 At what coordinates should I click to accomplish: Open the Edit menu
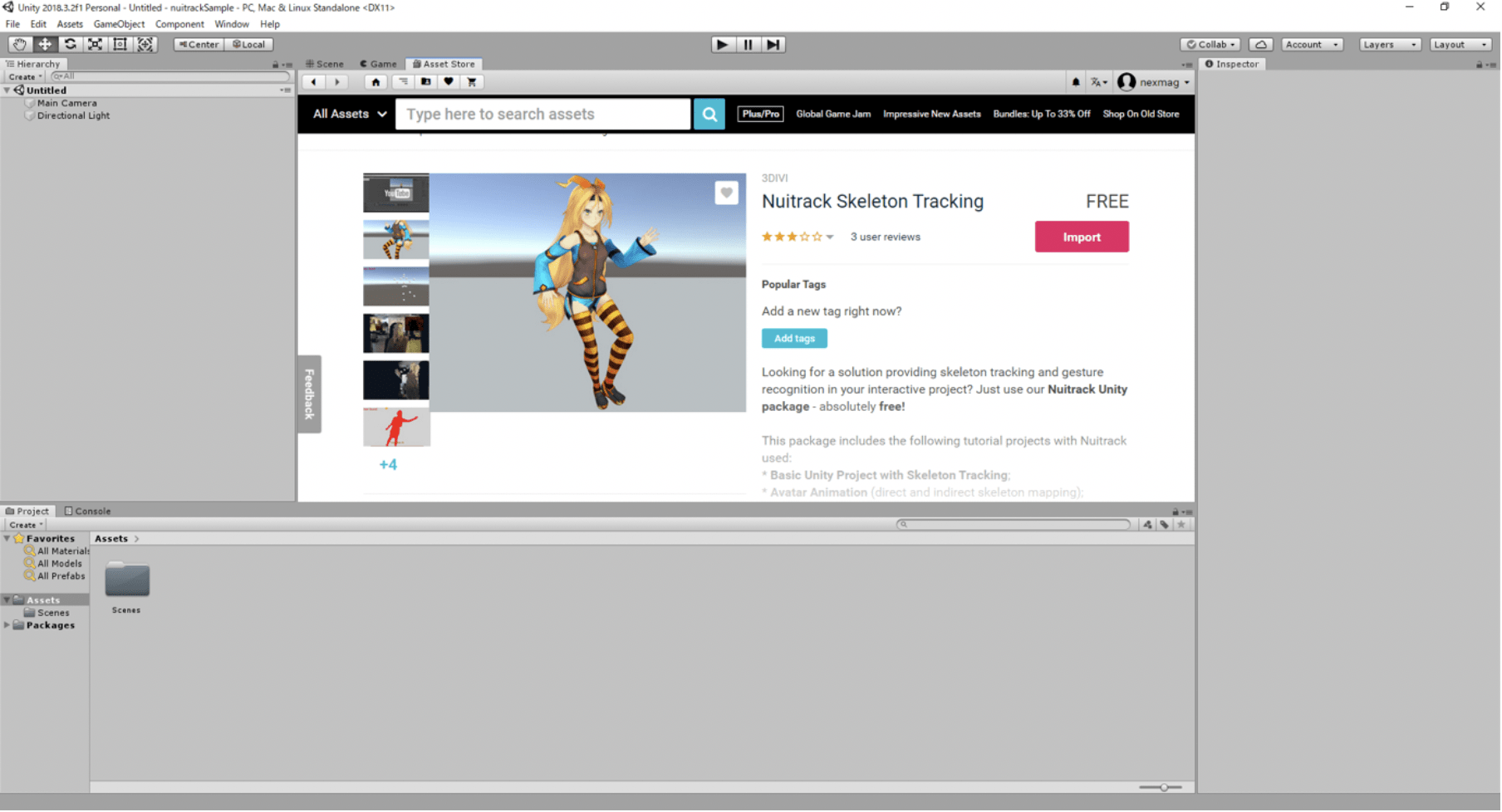(38, 24)
